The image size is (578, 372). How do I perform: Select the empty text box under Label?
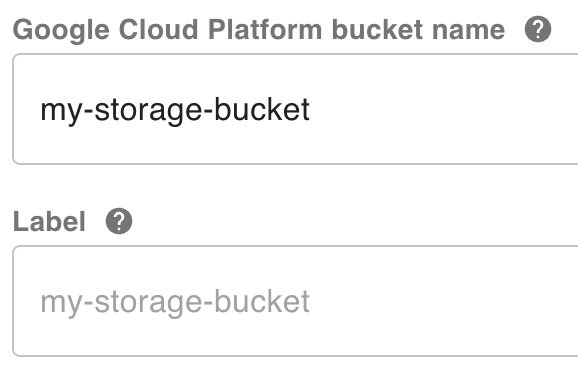click(295, 301)
